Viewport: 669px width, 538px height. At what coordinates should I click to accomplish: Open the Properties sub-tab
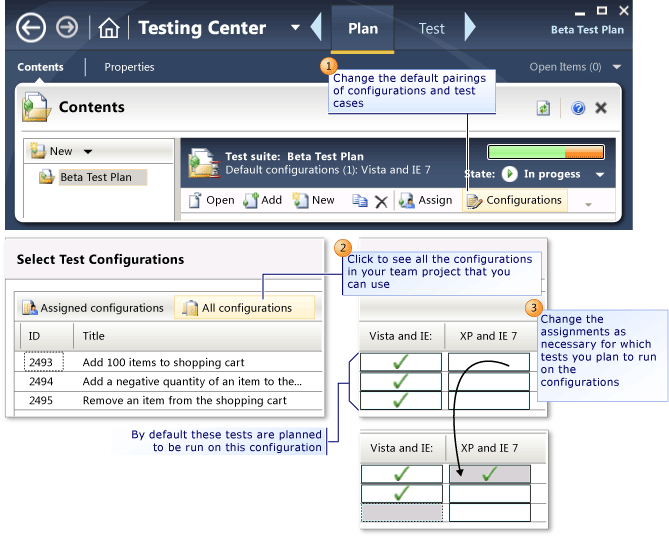[x=129, y=67]
